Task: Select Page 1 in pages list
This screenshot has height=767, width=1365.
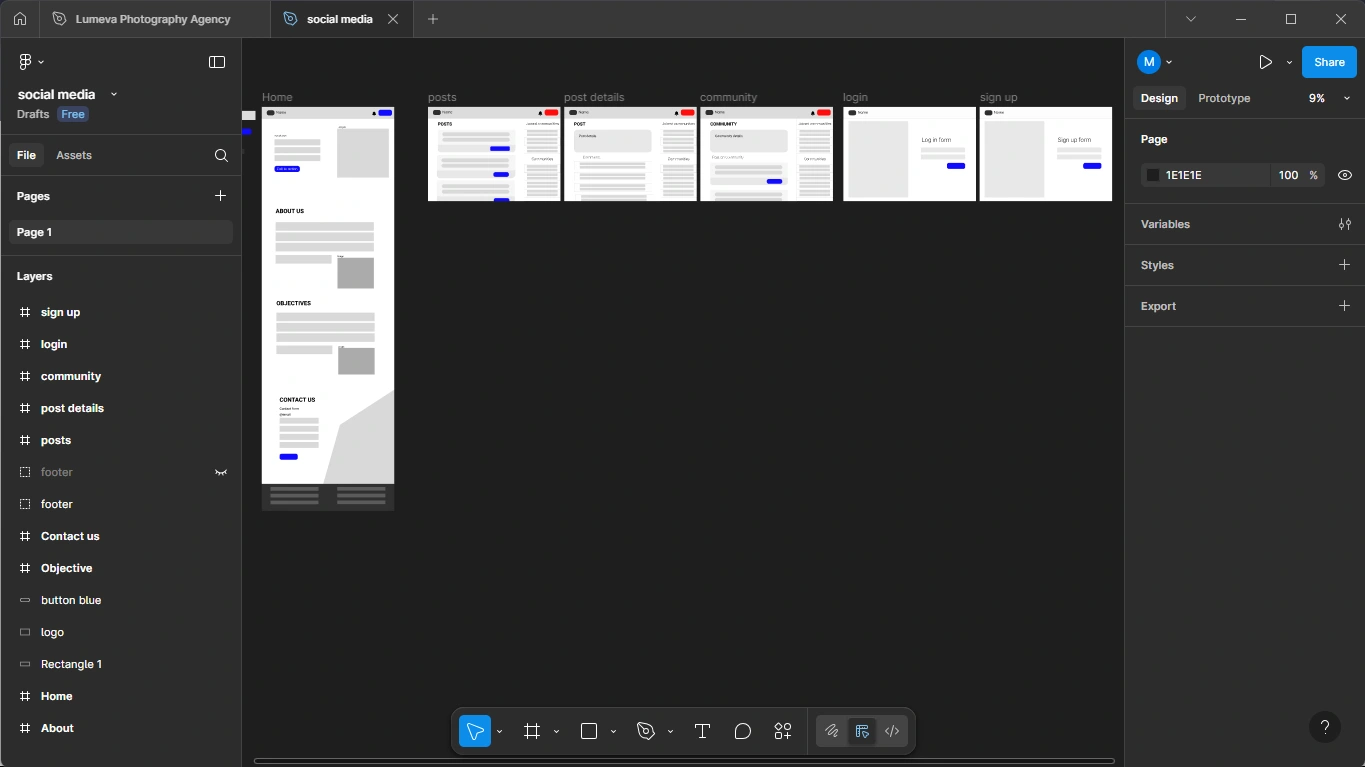Action: [x=121, y=232]
